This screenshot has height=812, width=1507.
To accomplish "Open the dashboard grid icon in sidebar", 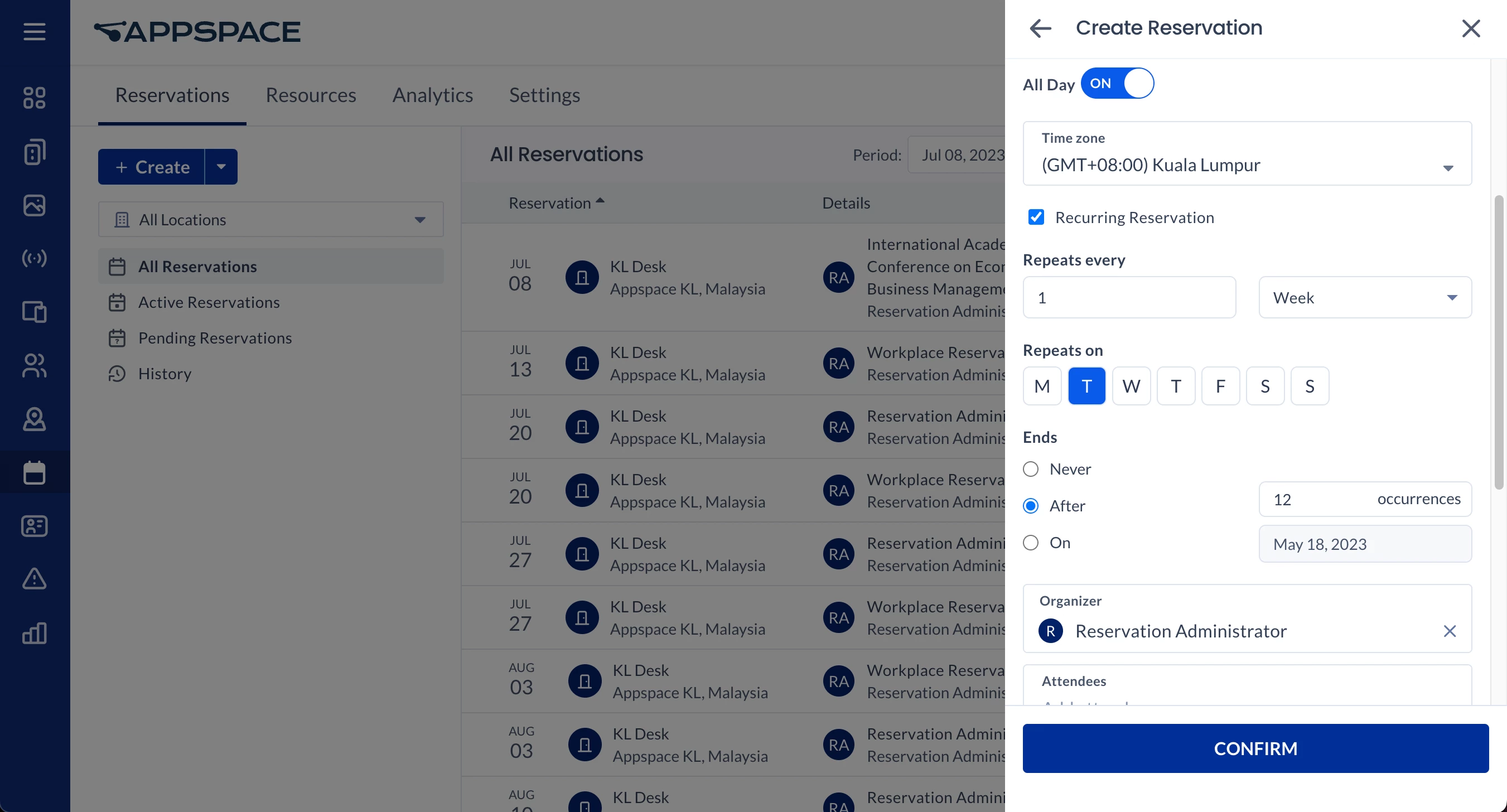I will pyautogui.click(x=34, y=98).
